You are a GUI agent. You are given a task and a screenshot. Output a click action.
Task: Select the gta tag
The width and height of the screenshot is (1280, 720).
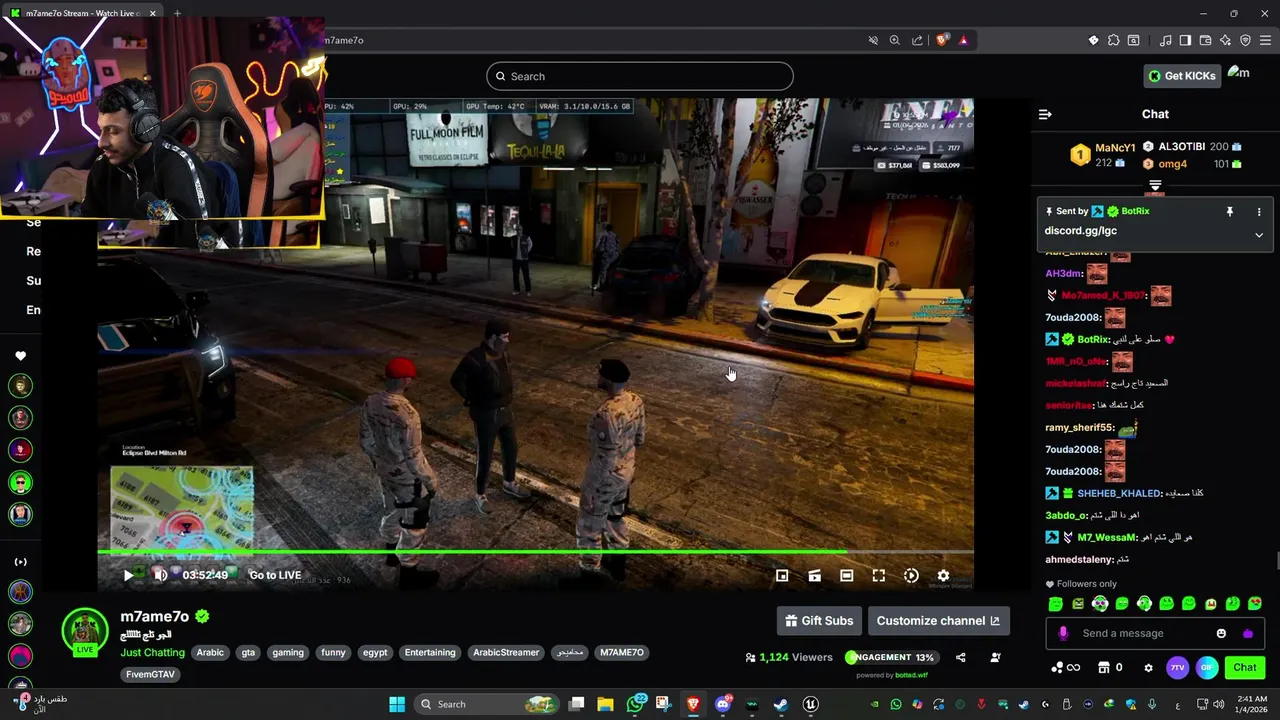pos(248,653)
